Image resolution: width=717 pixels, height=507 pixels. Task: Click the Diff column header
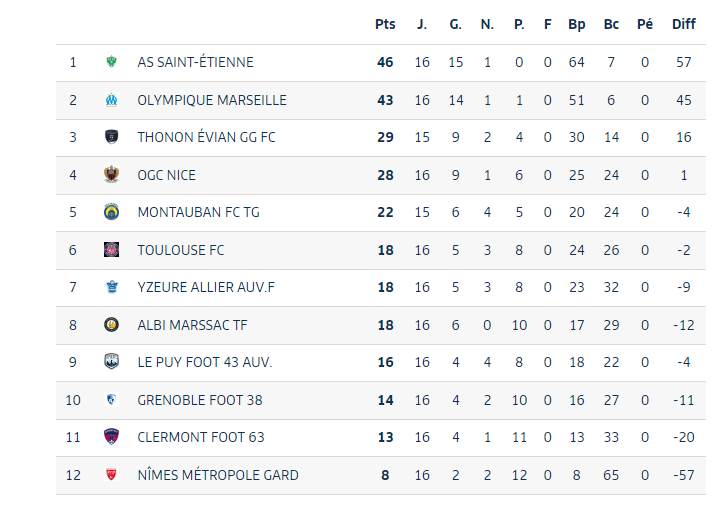point(683,24)
